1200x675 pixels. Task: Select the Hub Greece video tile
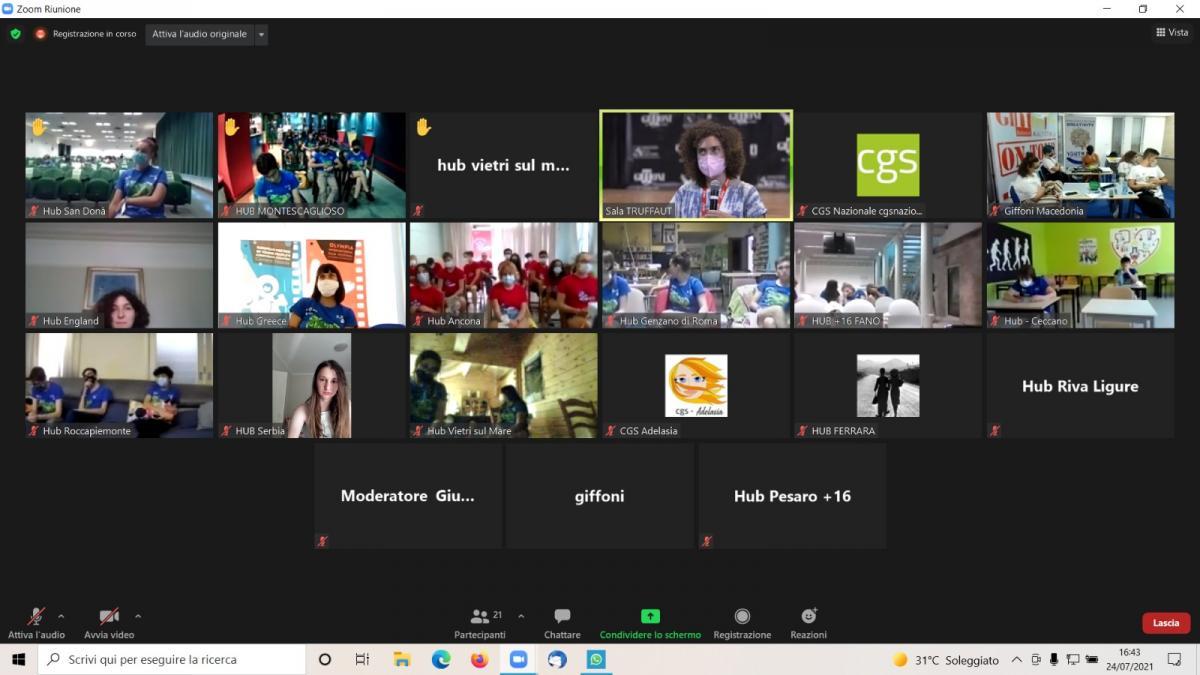click(312, 275)
